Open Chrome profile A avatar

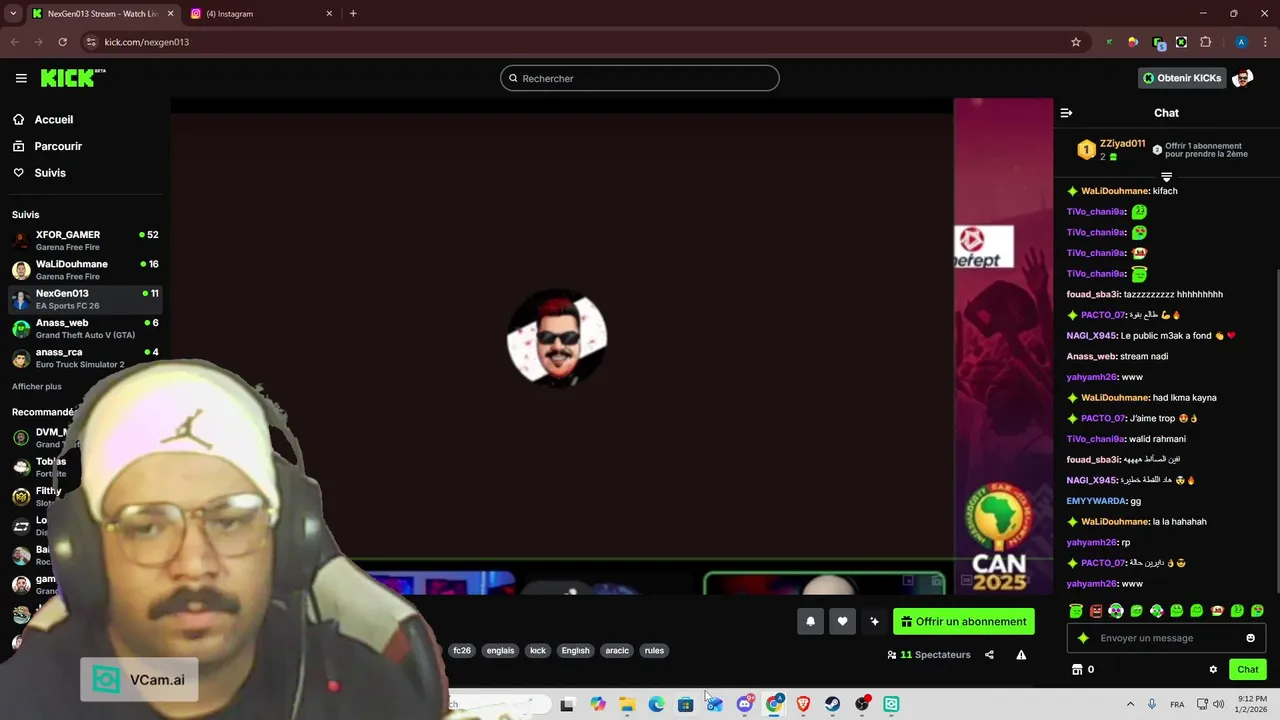(1241, 42)
